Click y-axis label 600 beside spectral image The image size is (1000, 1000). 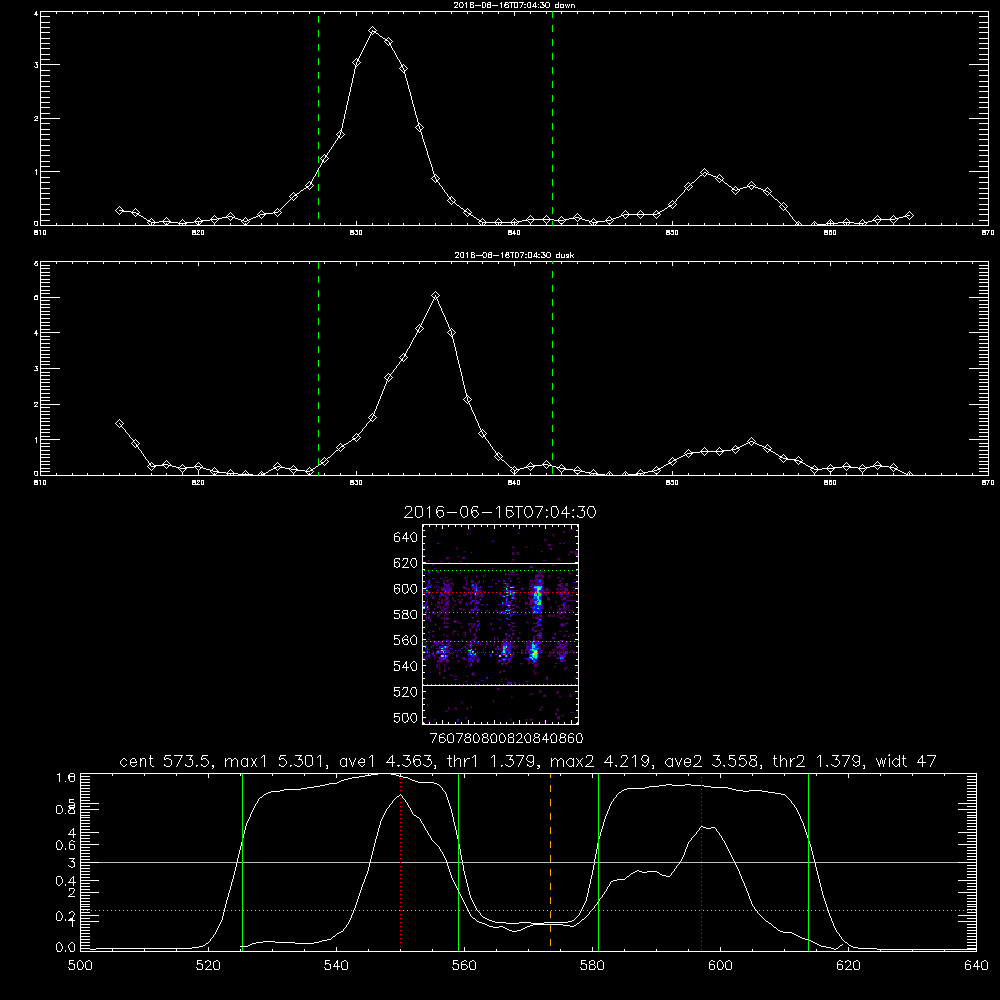point(405,589)
